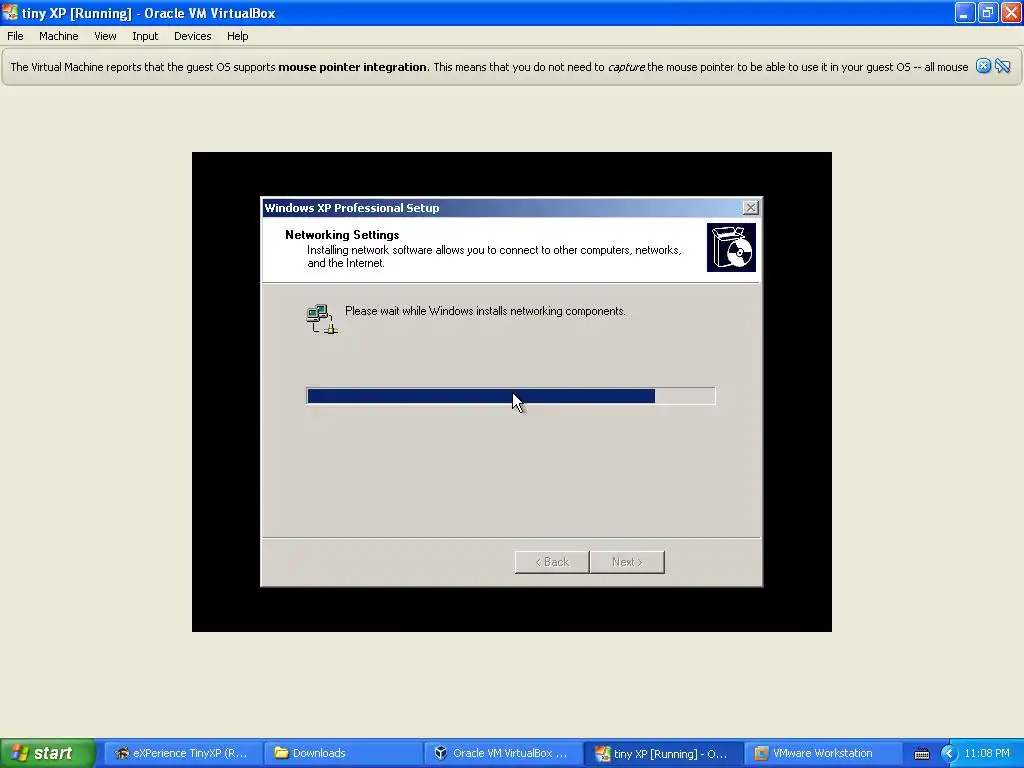Close the Windows XP Professional Setup dialog
1024x768 pixels.
(x=750, y=208)
